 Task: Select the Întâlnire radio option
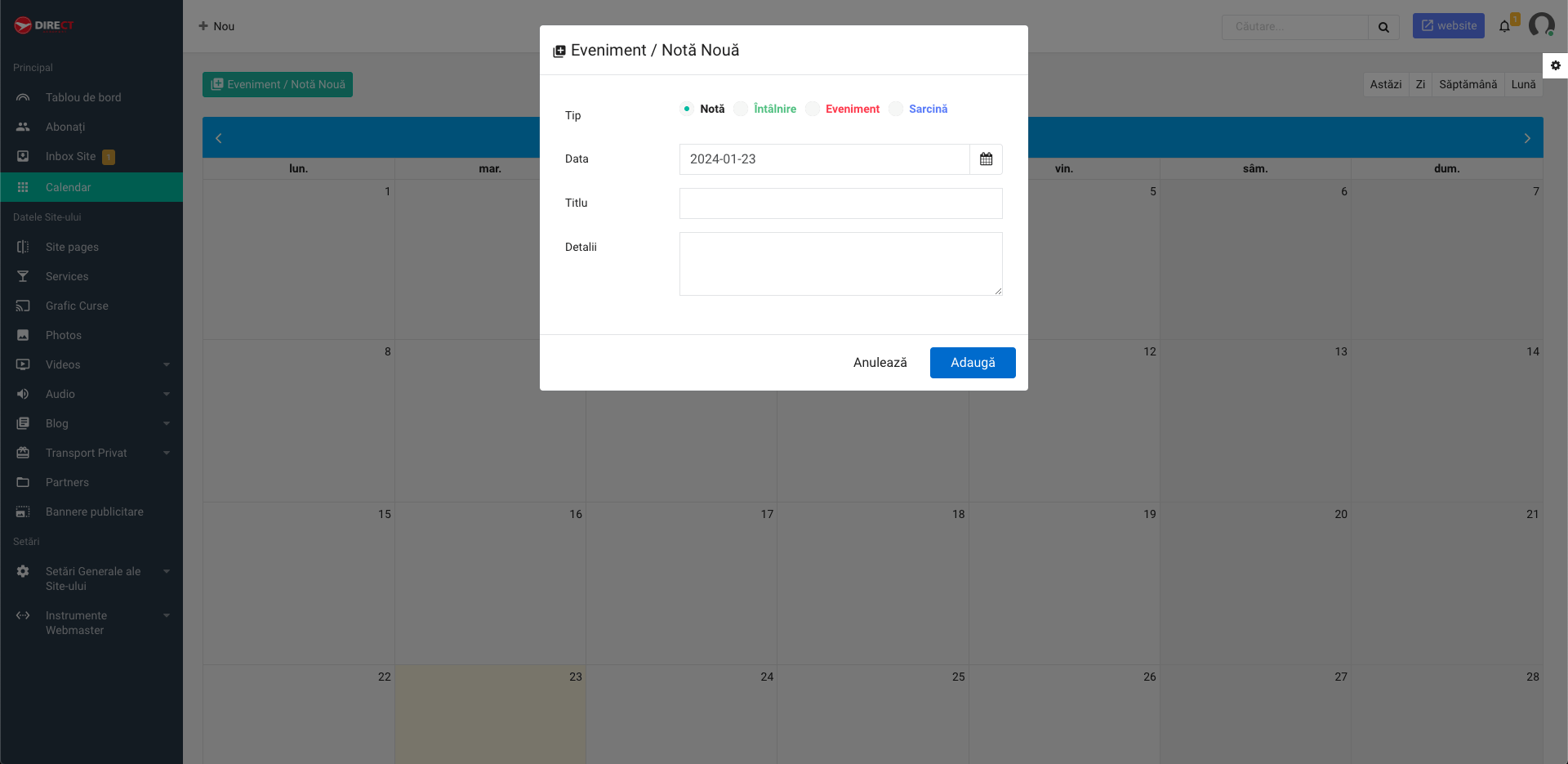[x=741, y=109]
